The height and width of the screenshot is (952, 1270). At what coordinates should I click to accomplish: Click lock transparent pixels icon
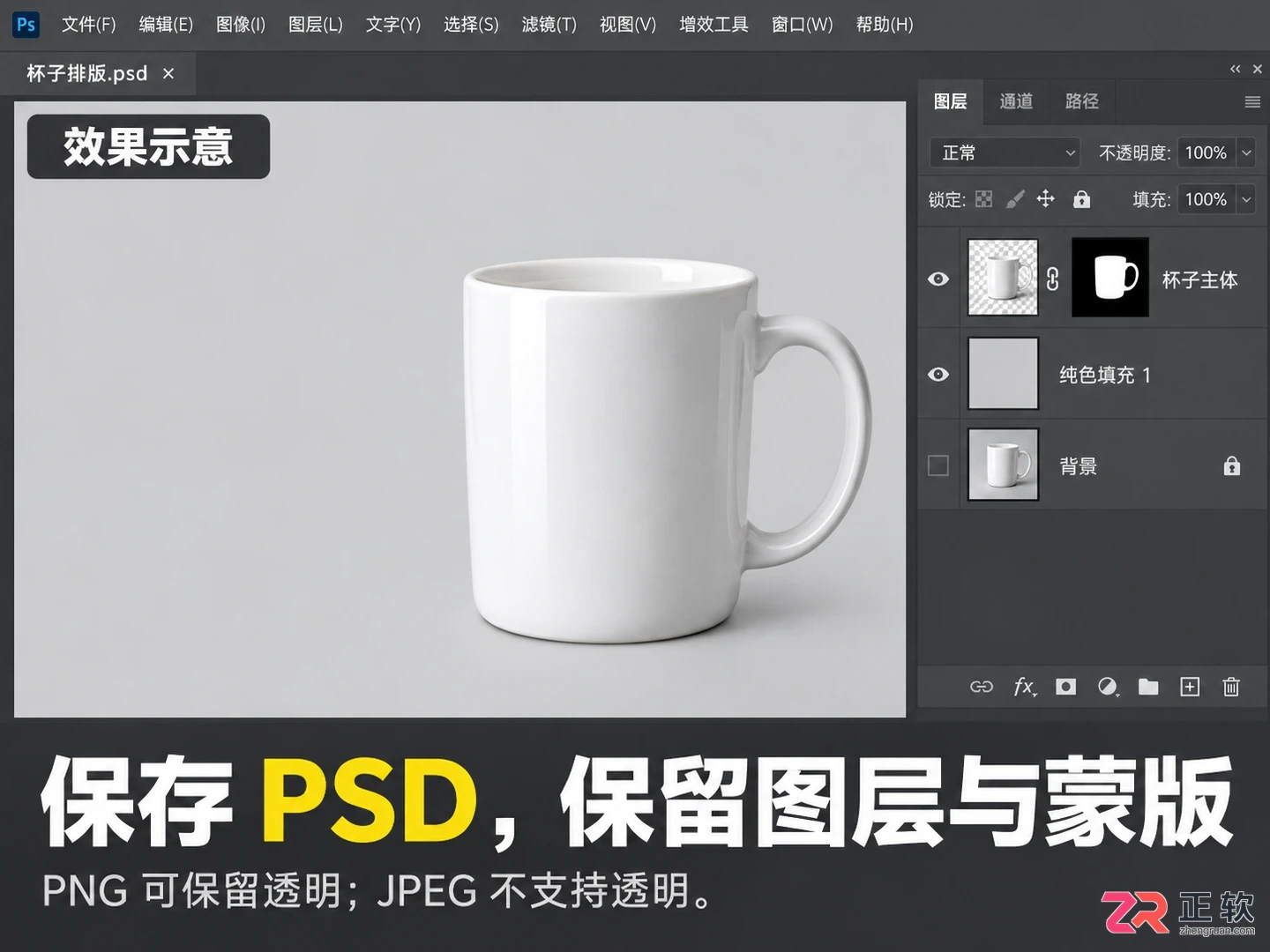click(983, 199)
